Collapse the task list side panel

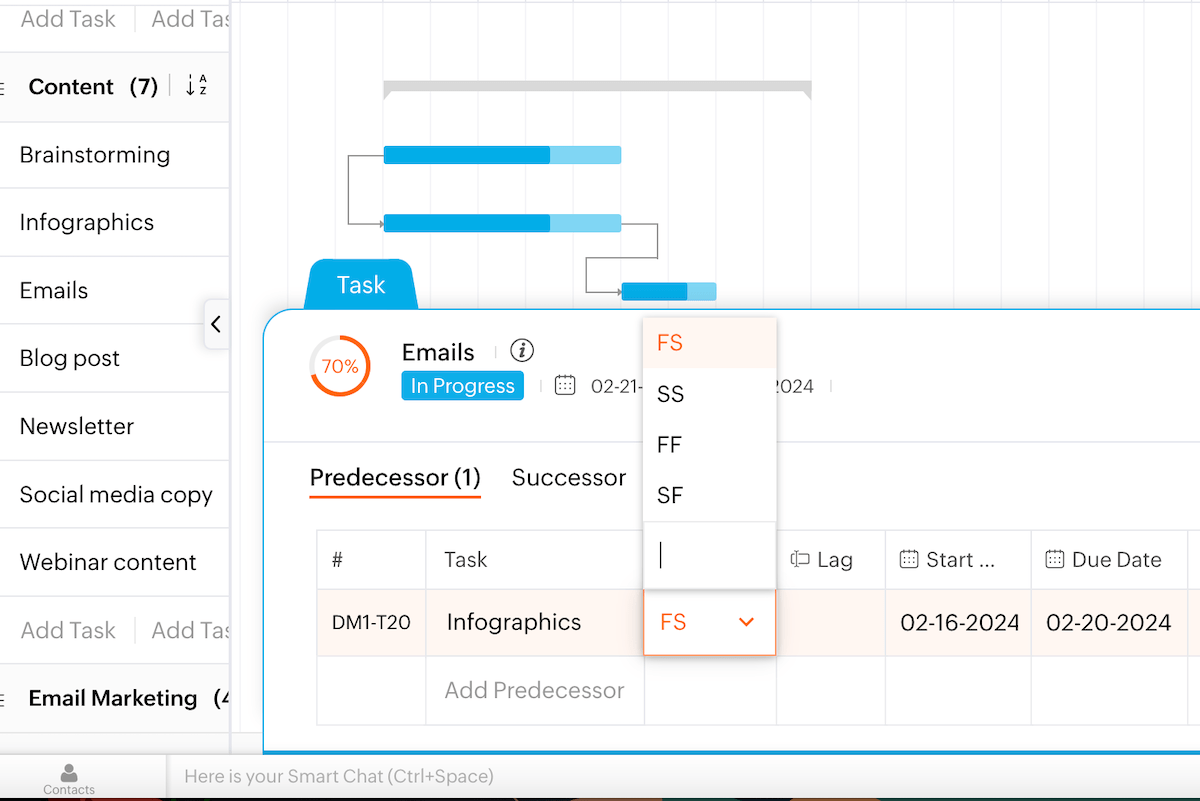coord(216,324)
